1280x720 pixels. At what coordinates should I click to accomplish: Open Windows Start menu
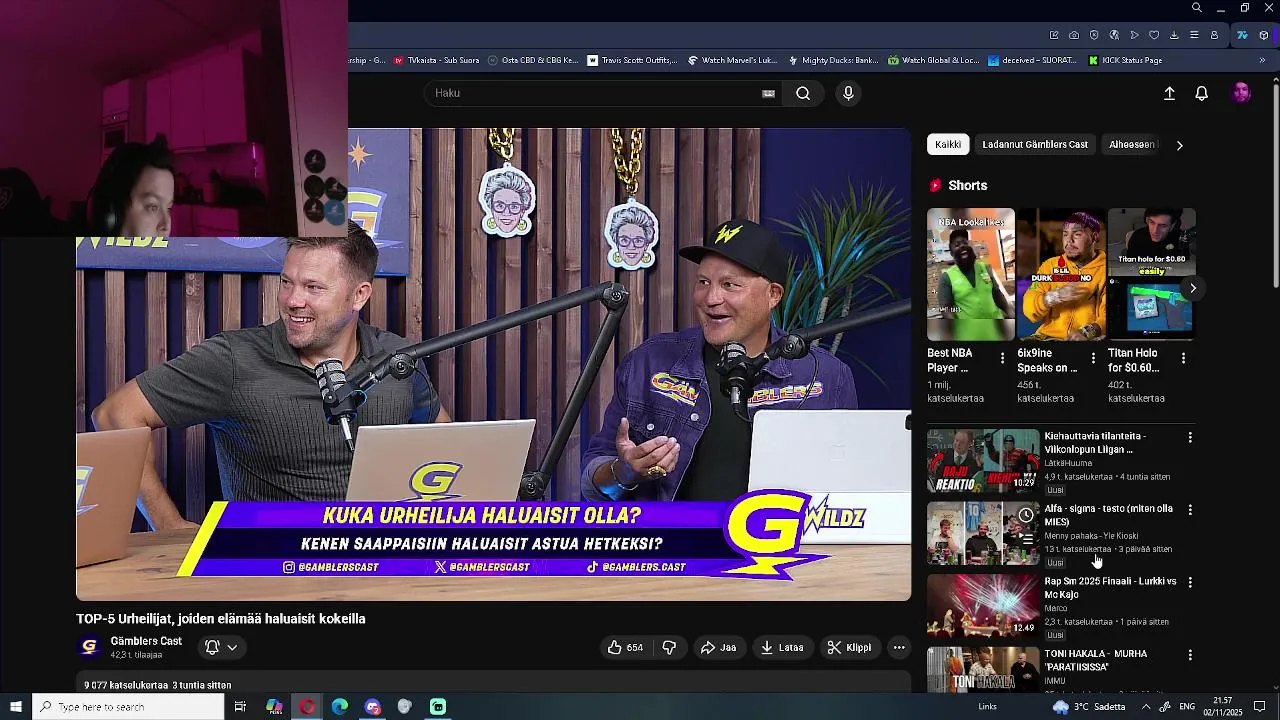[16, 707]
